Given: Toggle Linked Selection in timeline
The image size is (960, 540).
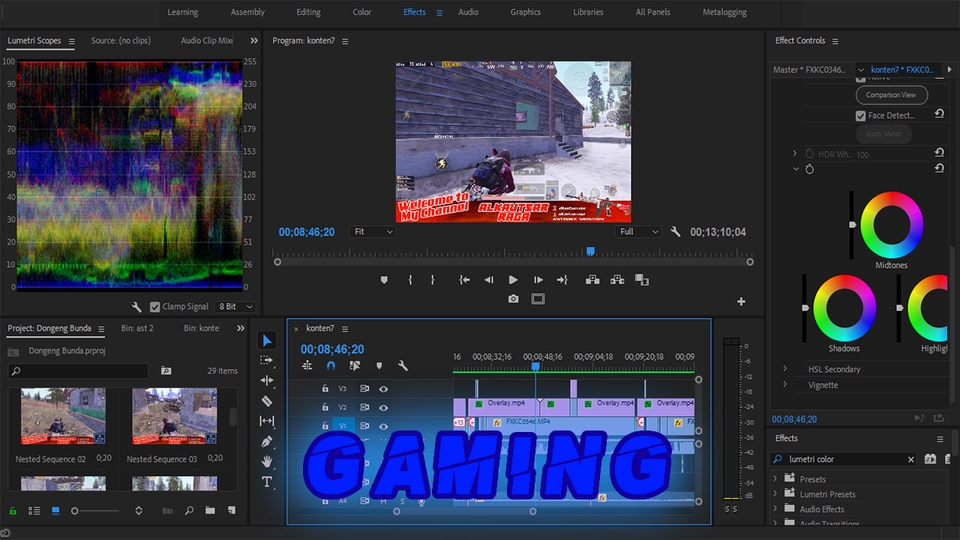Looking at the screenshot, I should click(354, 366).
